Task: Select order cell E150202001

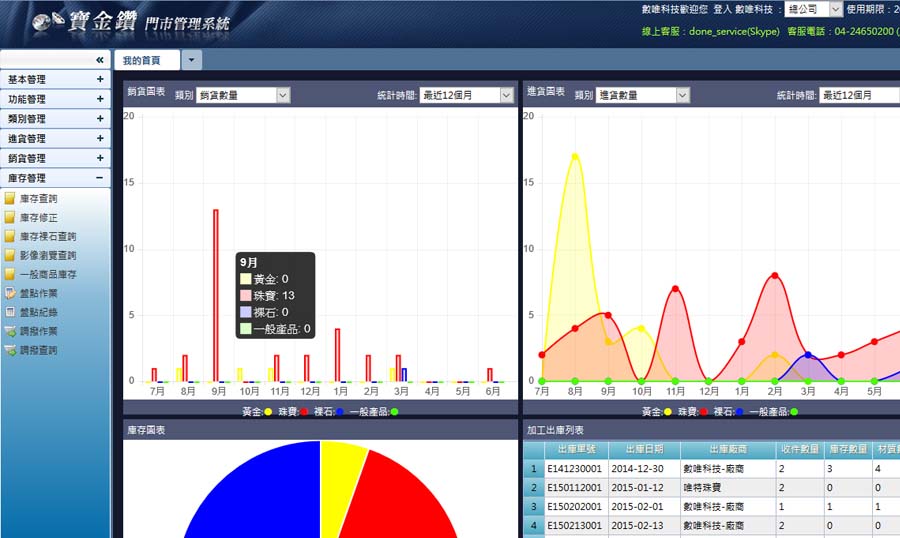Action: click(576, 506)
